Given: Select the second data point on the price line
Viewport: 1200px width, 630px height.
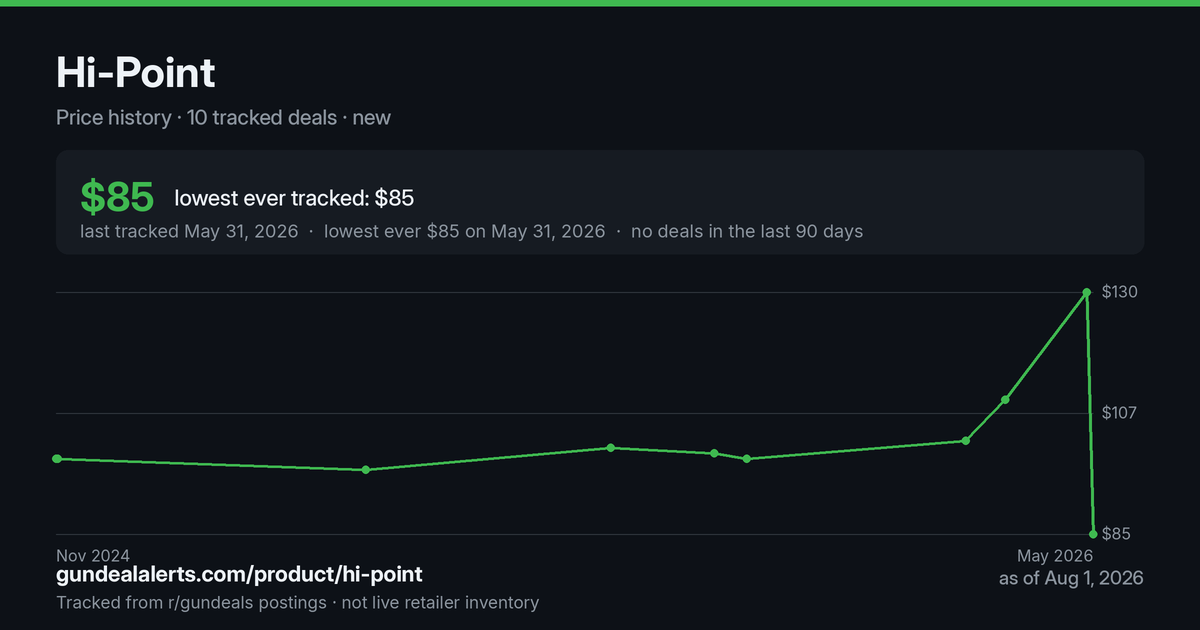Looking at the screenshot, I should pyautogui.click(x=366, y=470).
